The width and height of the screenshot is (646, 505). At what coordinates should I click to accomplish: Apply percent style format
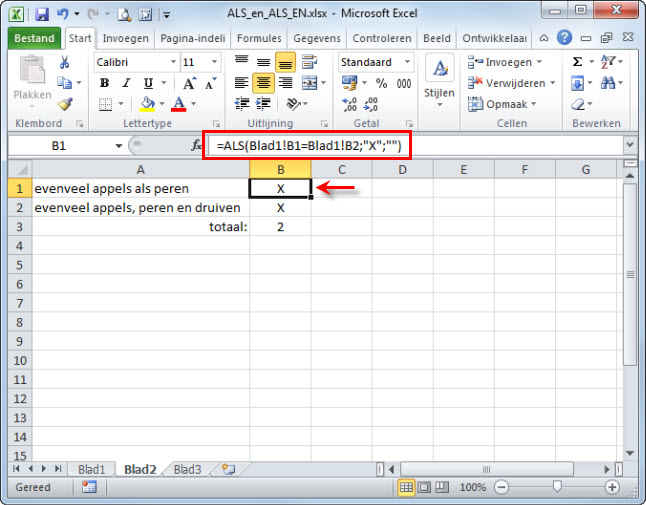point(381,83)
